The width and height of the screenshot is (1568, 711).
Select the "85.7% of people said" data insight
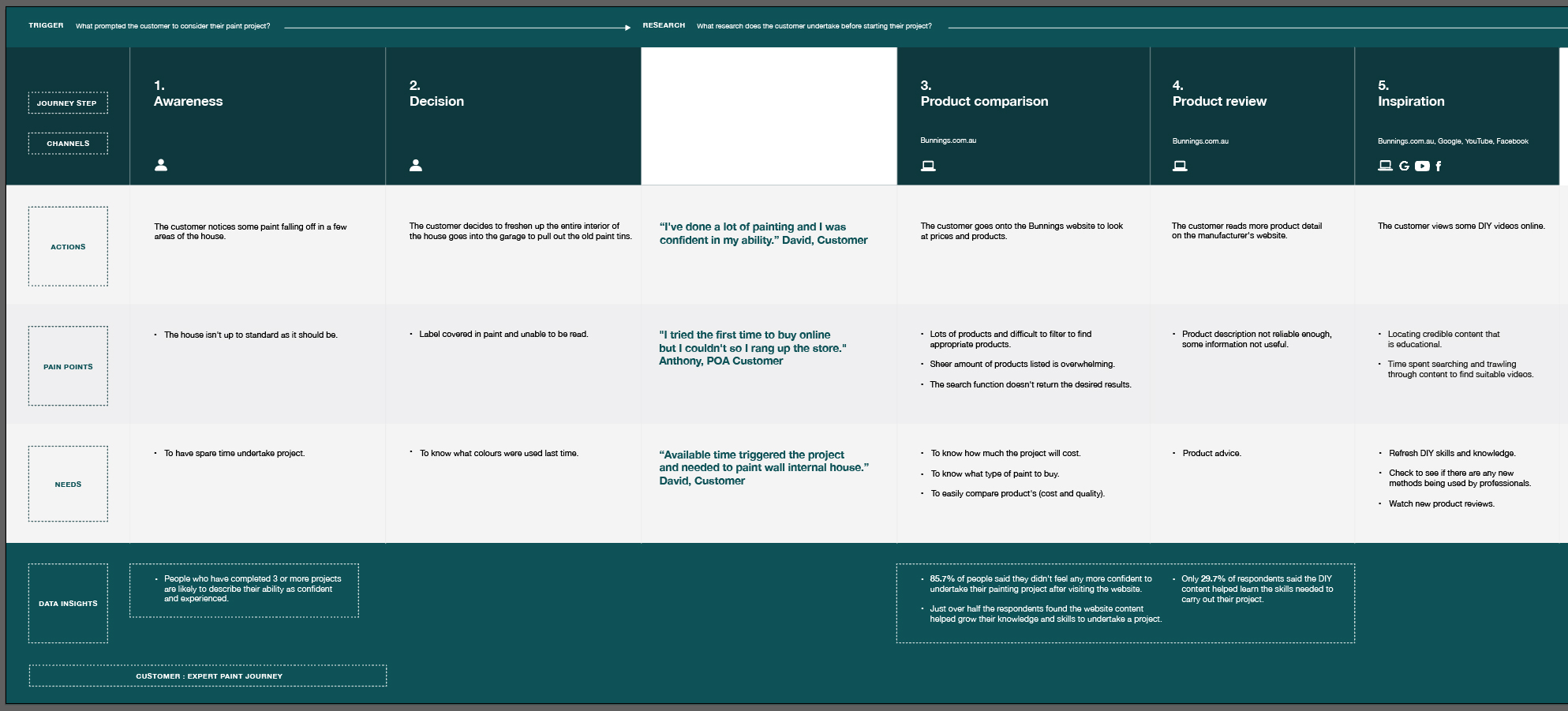tap(1040, 584)
